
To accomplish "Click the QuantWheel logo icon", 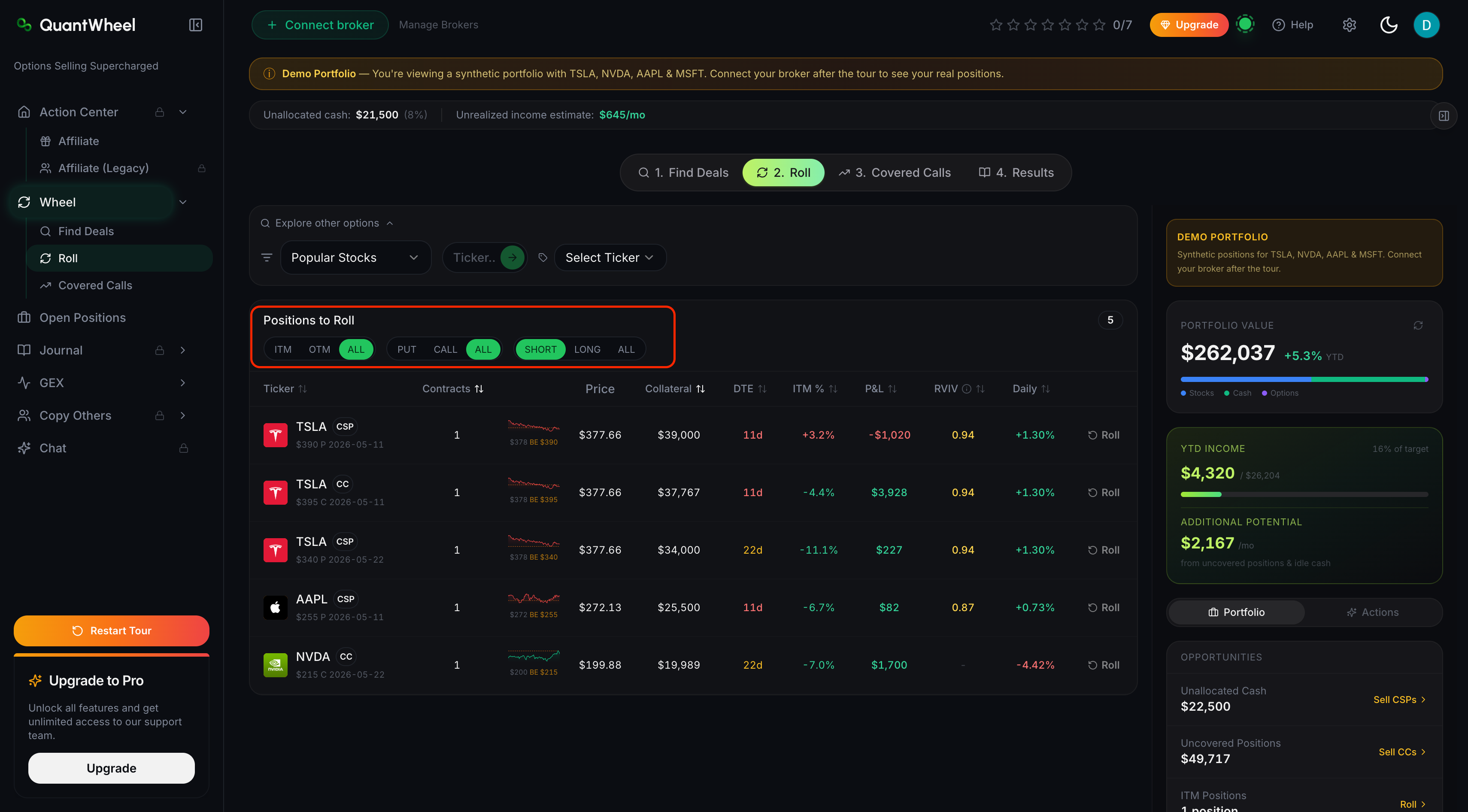I will click(24, 24).
